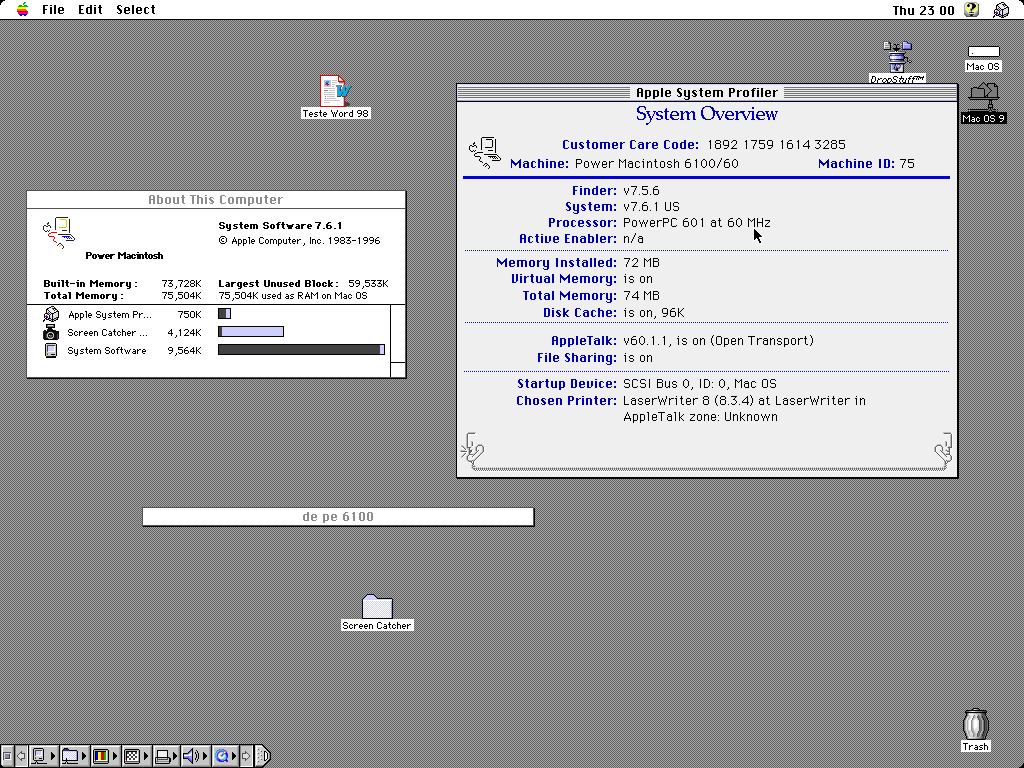Click the 'Machine ID: 75' label
The image size is (1024, 768).
coord(866,164)
